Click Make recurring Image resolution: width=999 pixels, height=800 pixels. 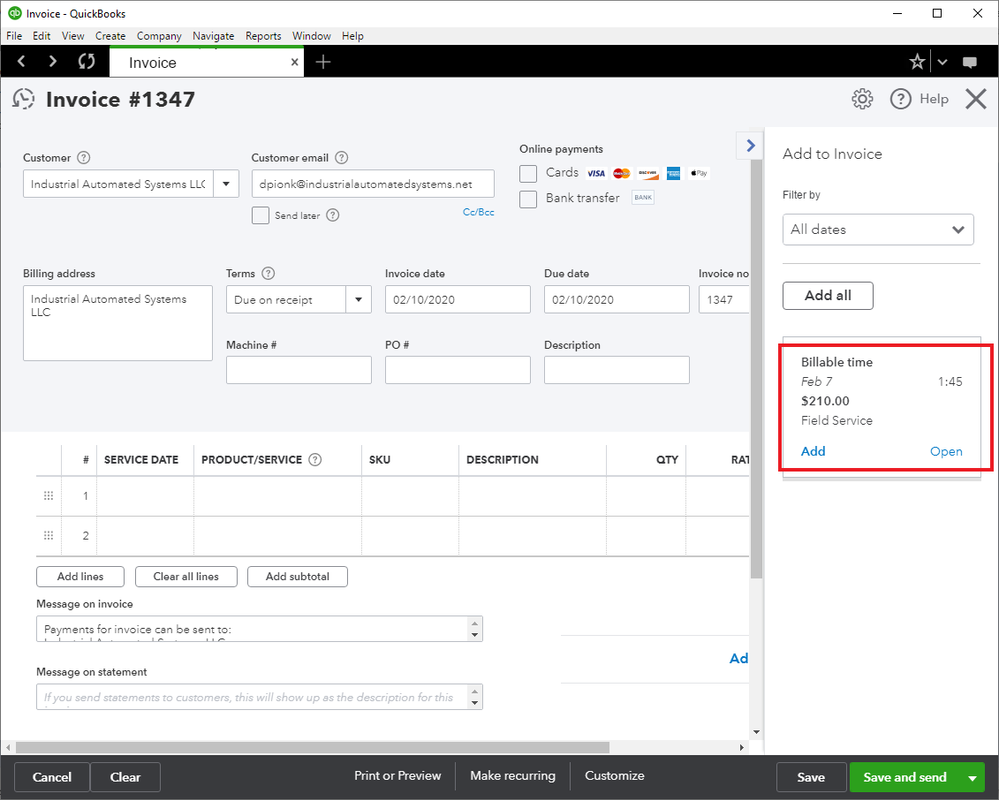(513, 776)
